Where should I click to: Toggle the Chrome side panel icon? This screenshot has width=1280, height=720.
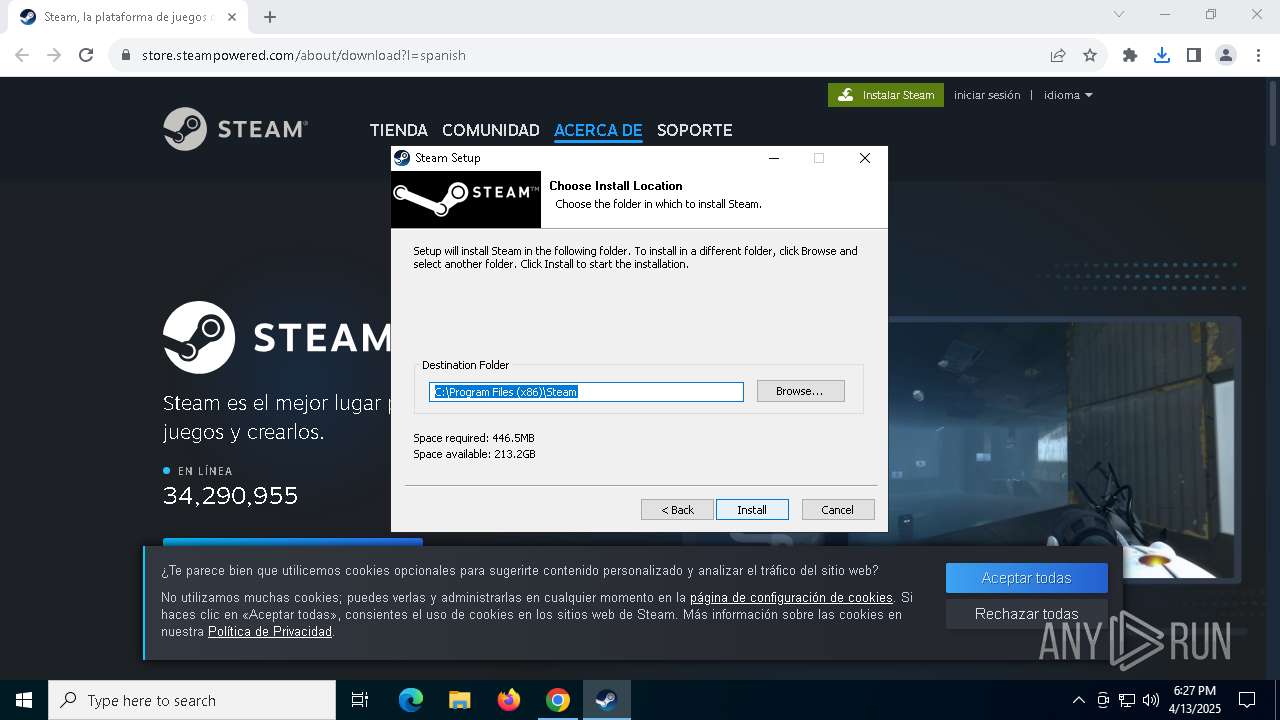[1194, 55]
